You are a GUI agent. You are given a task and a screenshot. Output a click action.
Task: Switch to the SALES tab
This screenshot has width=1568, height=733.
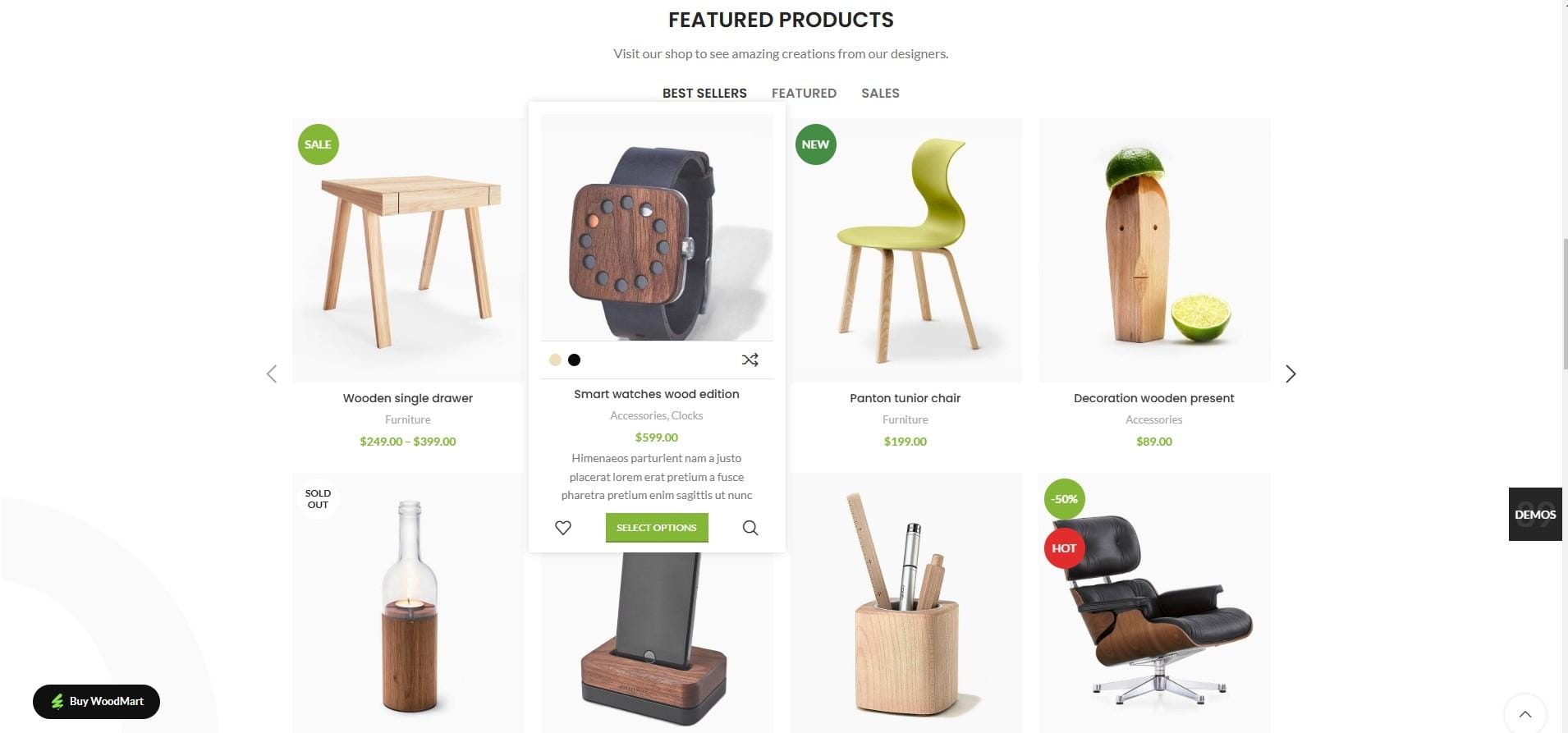(880, 94)
